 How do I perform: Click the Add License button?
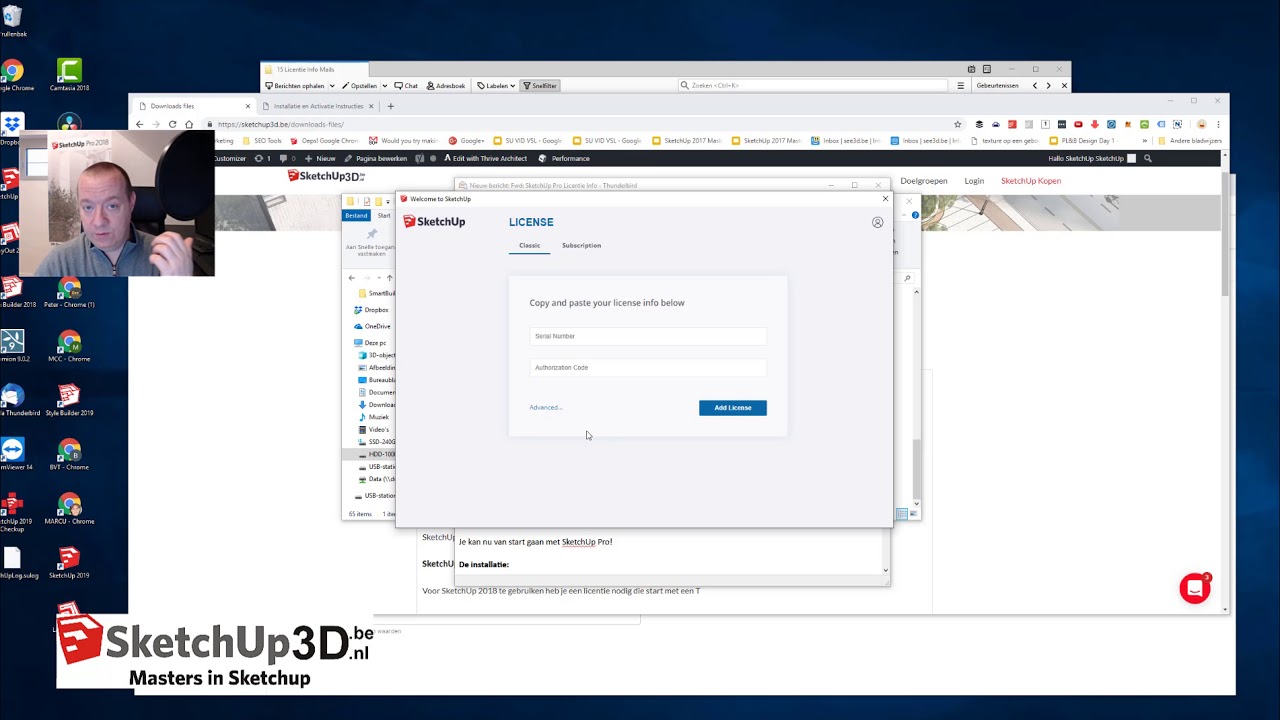click(x=733, y=407)
